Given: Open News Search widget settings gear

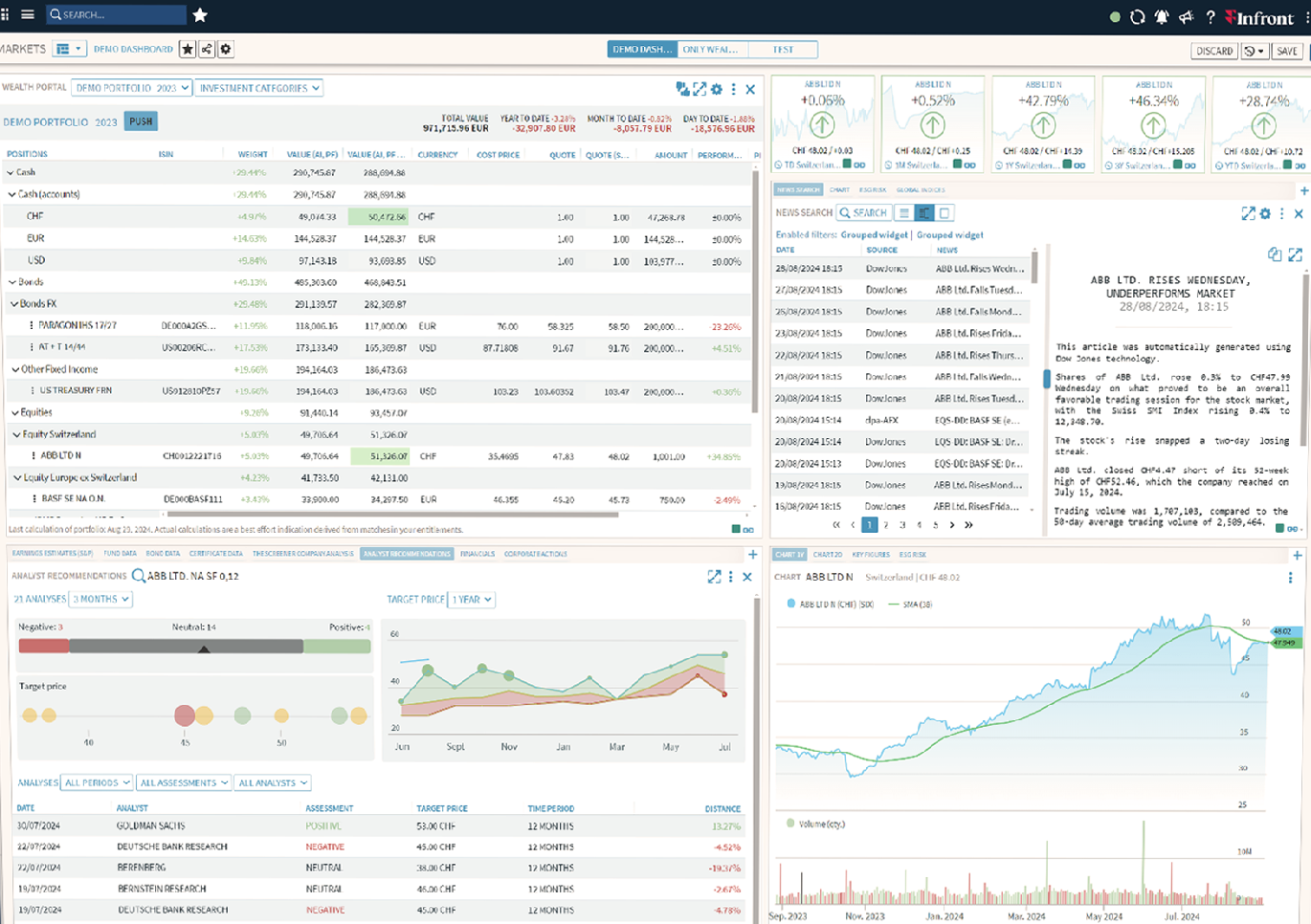Looking at the screenshot, I should (1265, 214).
